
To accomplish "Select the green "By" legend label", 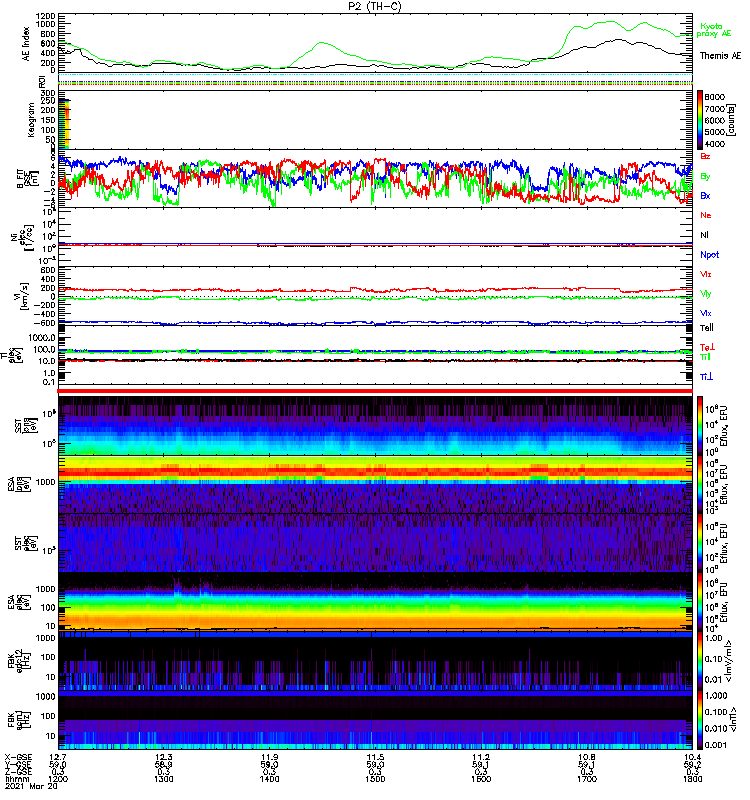I will pos(705,177).
